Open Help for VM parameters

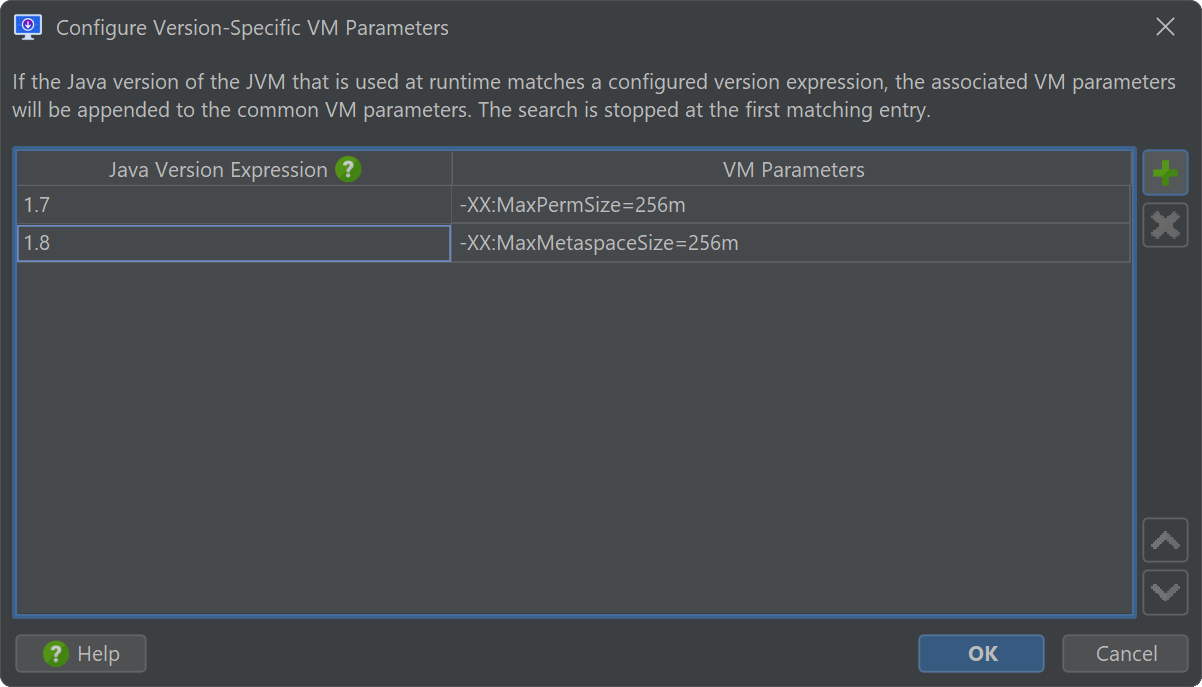tap(81, 654)
